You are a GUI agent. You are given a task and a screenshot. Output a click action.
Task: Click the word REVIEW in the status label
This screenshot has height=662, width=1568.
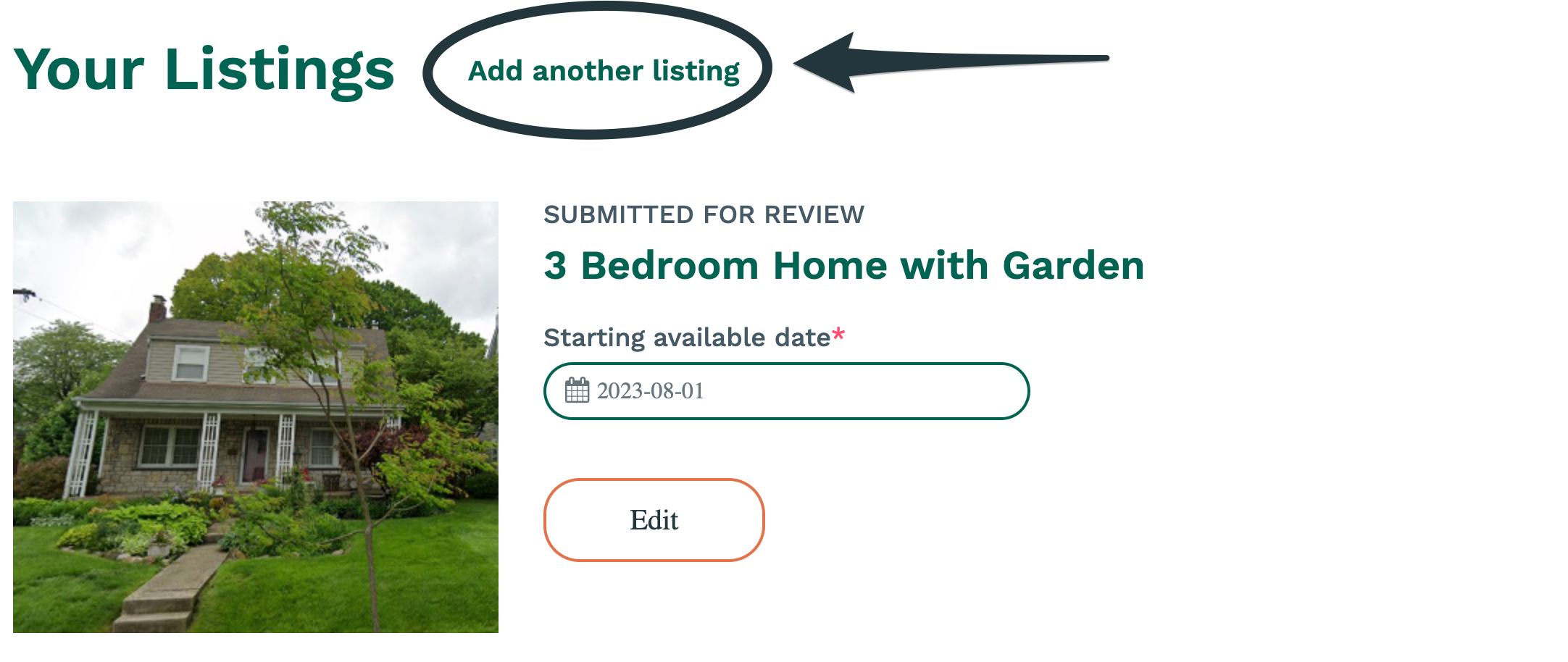(814, 215)
